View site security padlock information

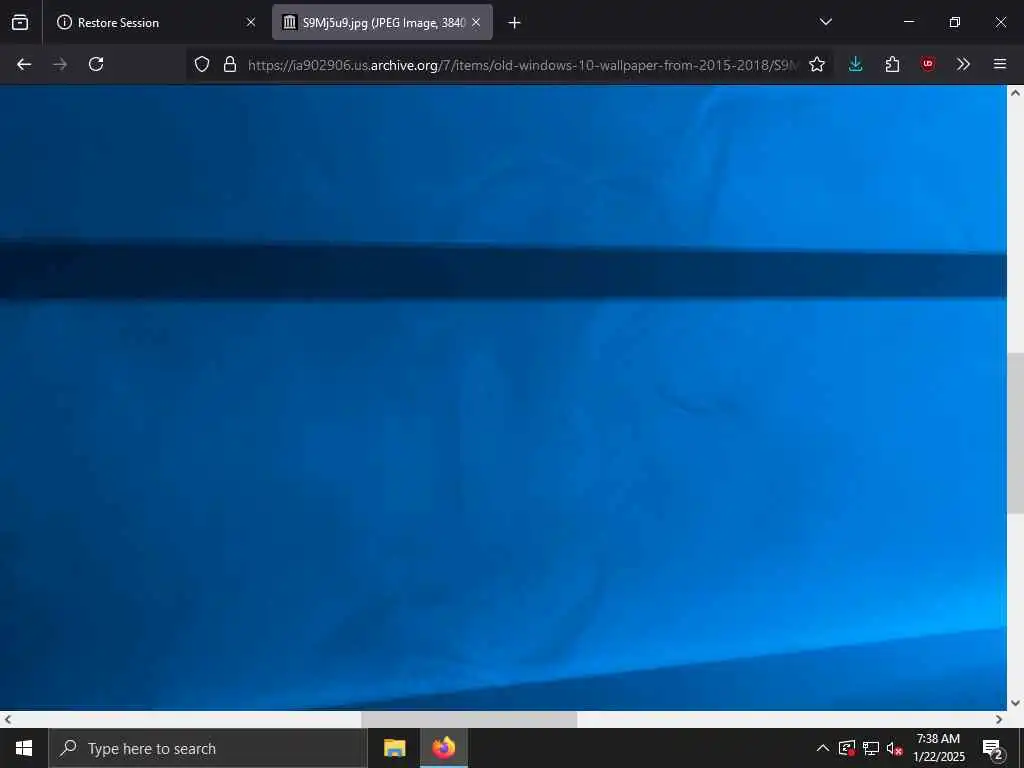(x=230, y=64)
